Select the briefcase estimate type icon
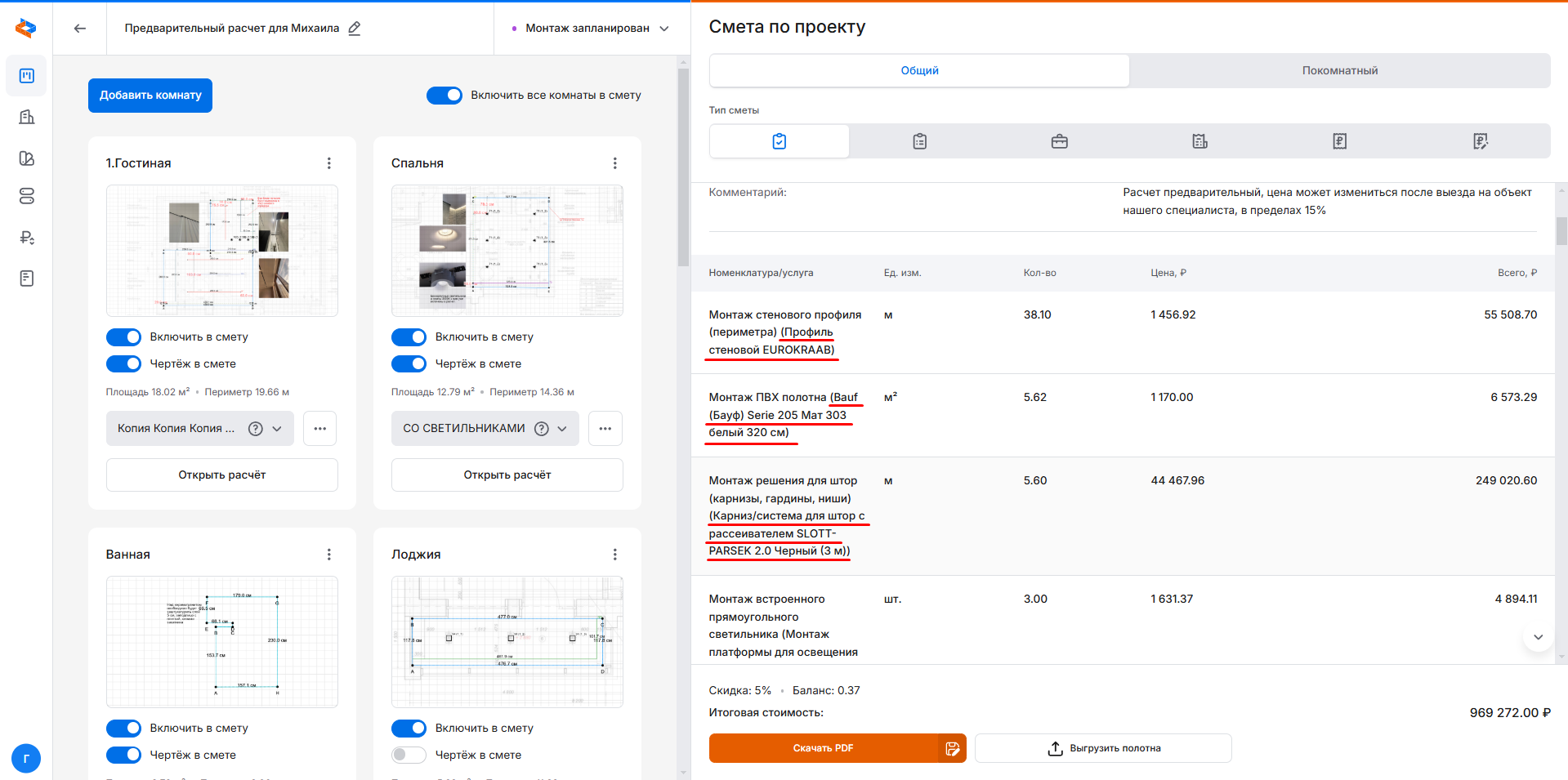Screen dimensions: 1568x780 pyautogui.click(x=1059, y=141)
